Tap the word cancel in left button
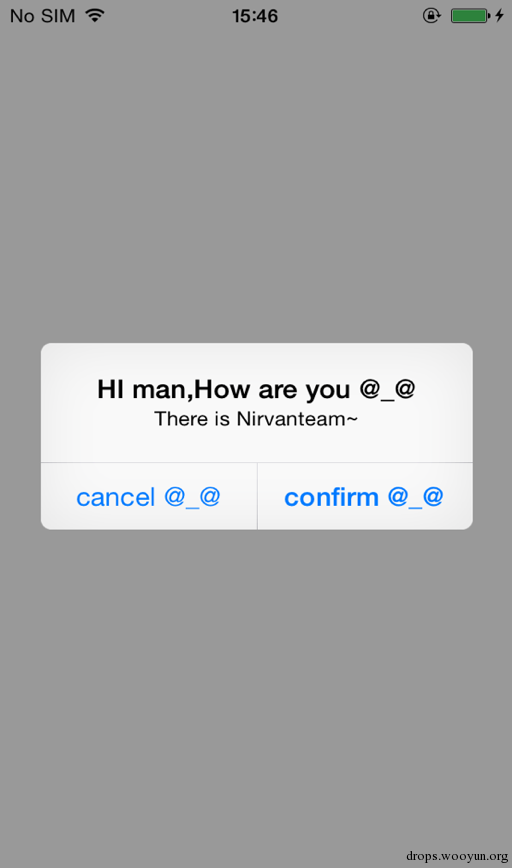512x868 pixels. click(115, 498)
